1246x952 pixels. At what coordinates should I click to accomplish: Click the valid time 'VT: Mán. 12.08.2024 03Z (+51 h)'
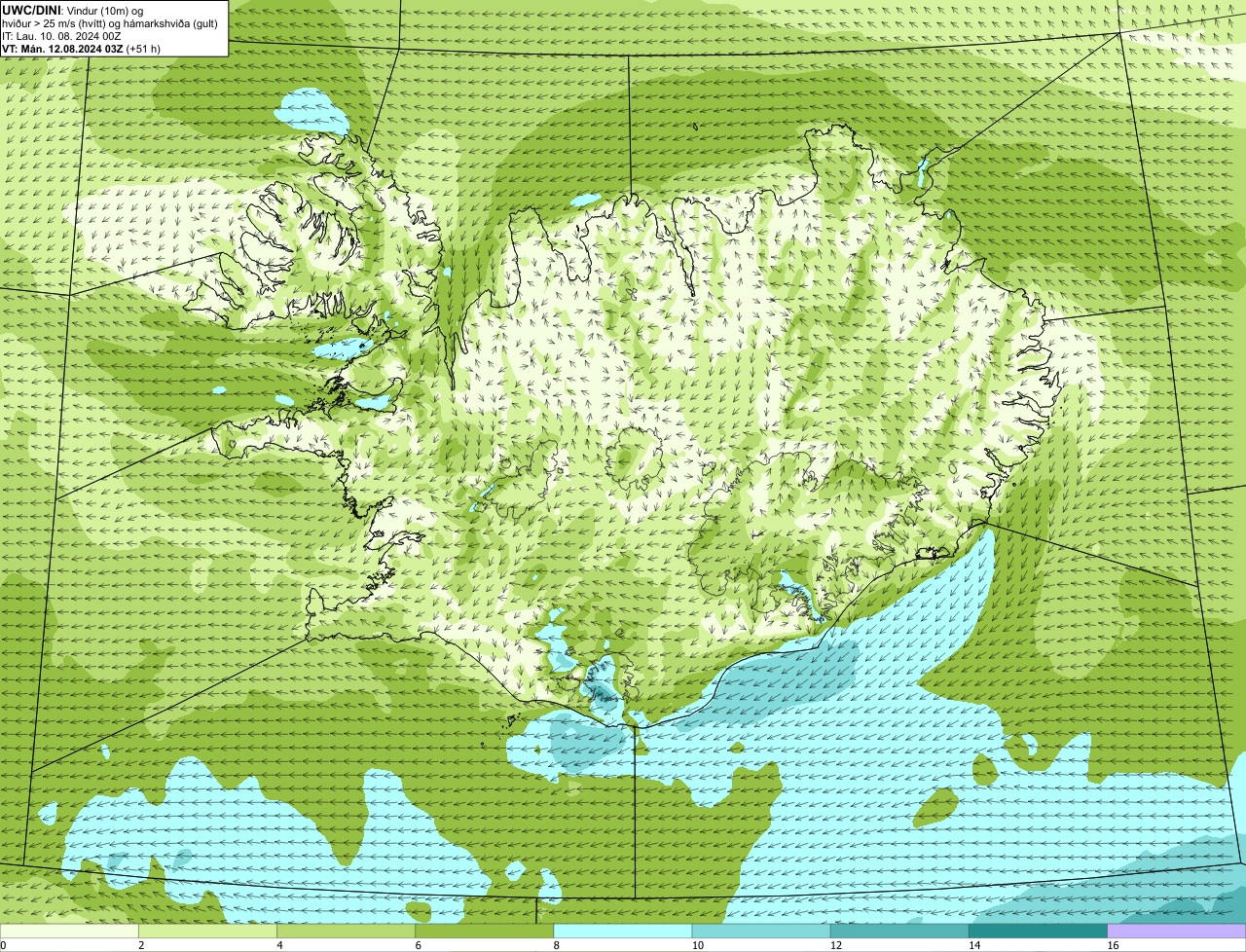click(81, 49)
